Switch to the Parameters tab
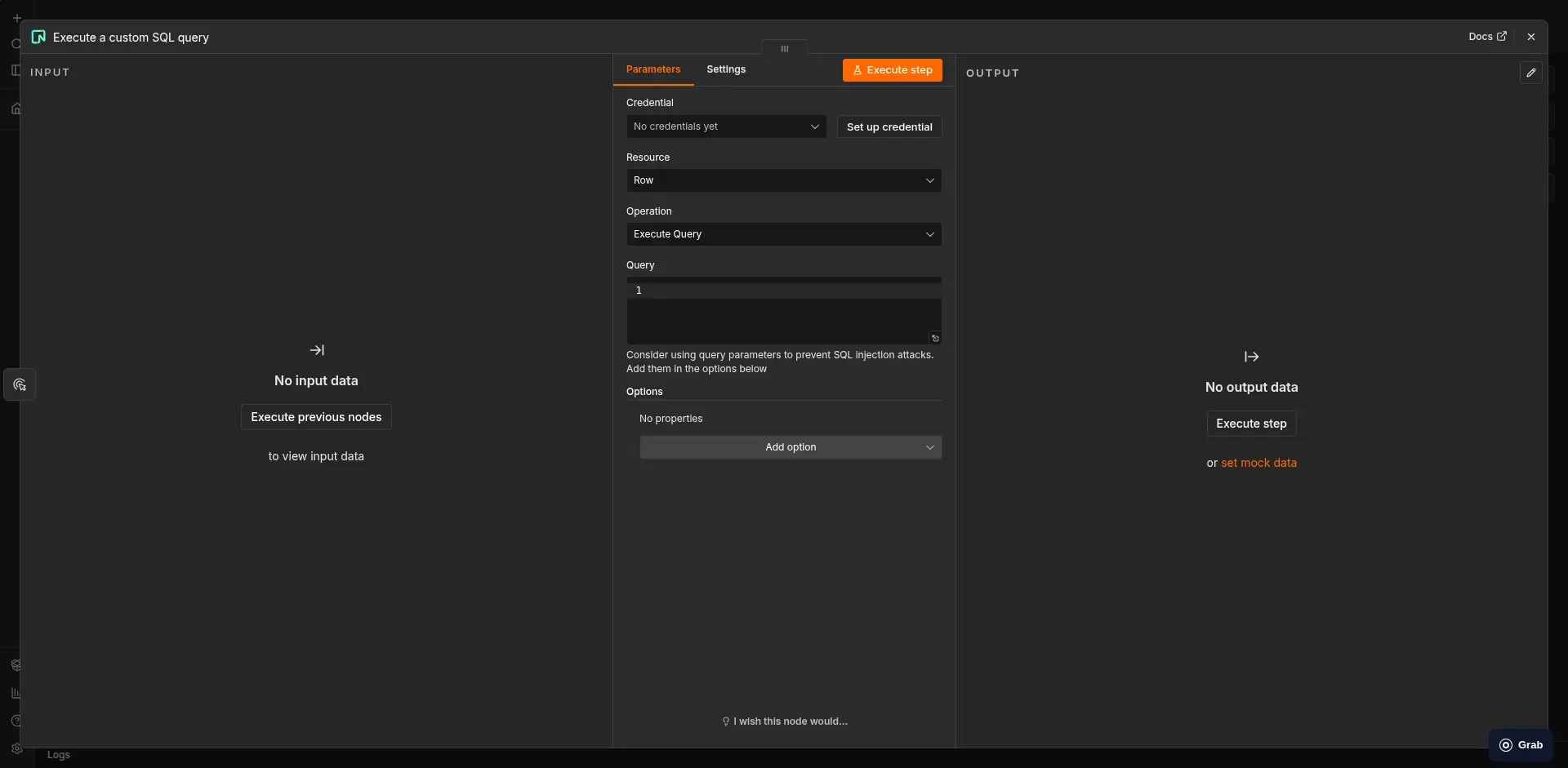Image resolution: width=1568 pixels, height=768 pixels. [653, 69]
